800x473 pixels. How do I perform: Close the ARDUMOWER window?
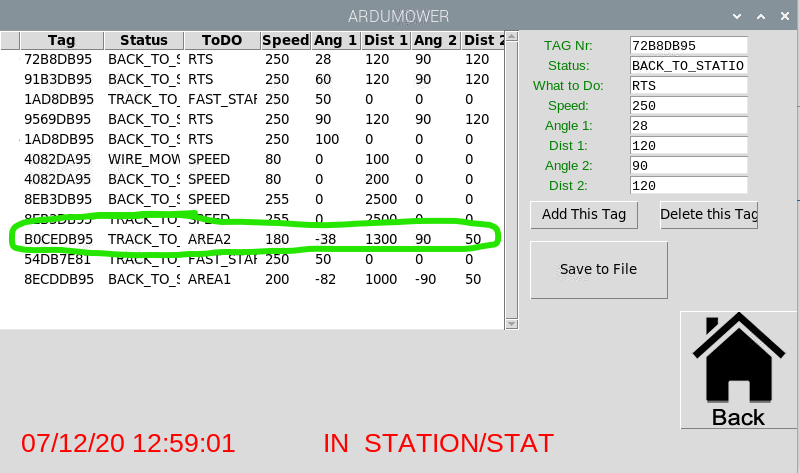pos(785,16)
